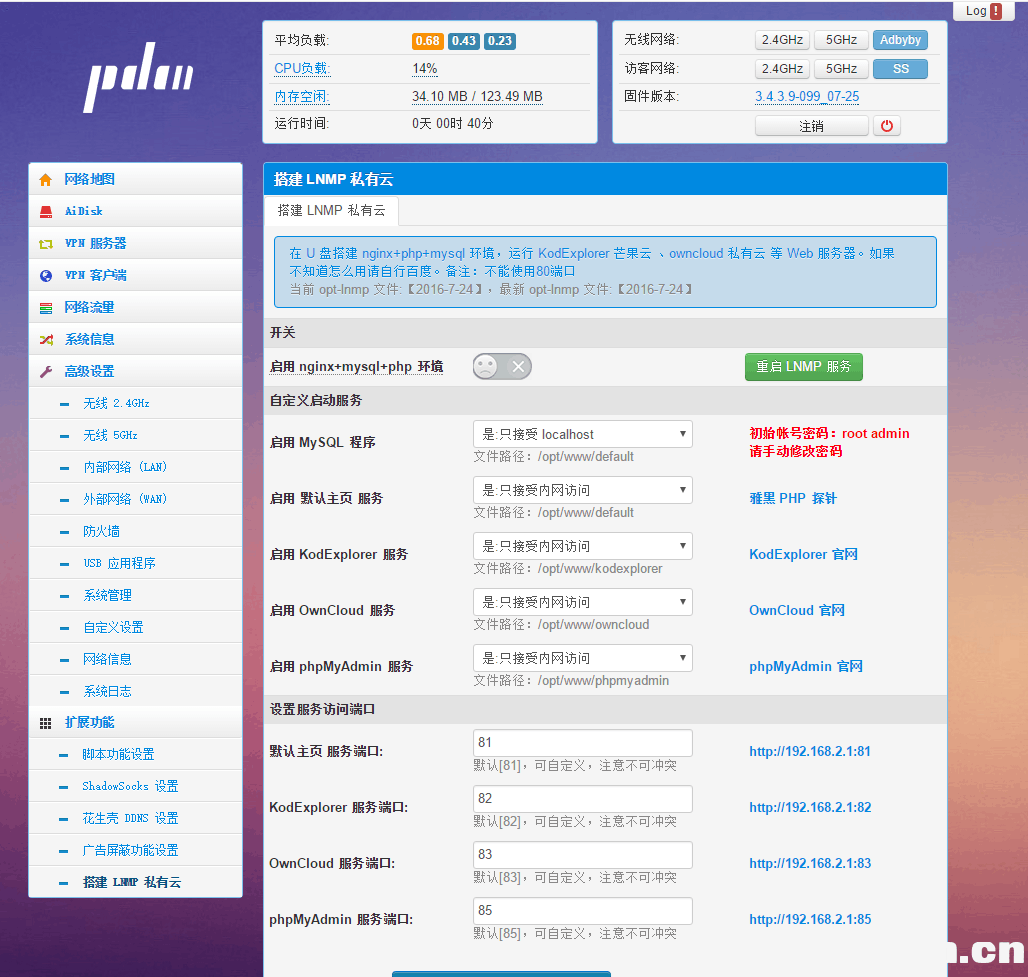Click the phpMyAdmin 服务端口 input field
This screenshot has height=977, width=1028.
pyautogui.click(x=582, y=911)
